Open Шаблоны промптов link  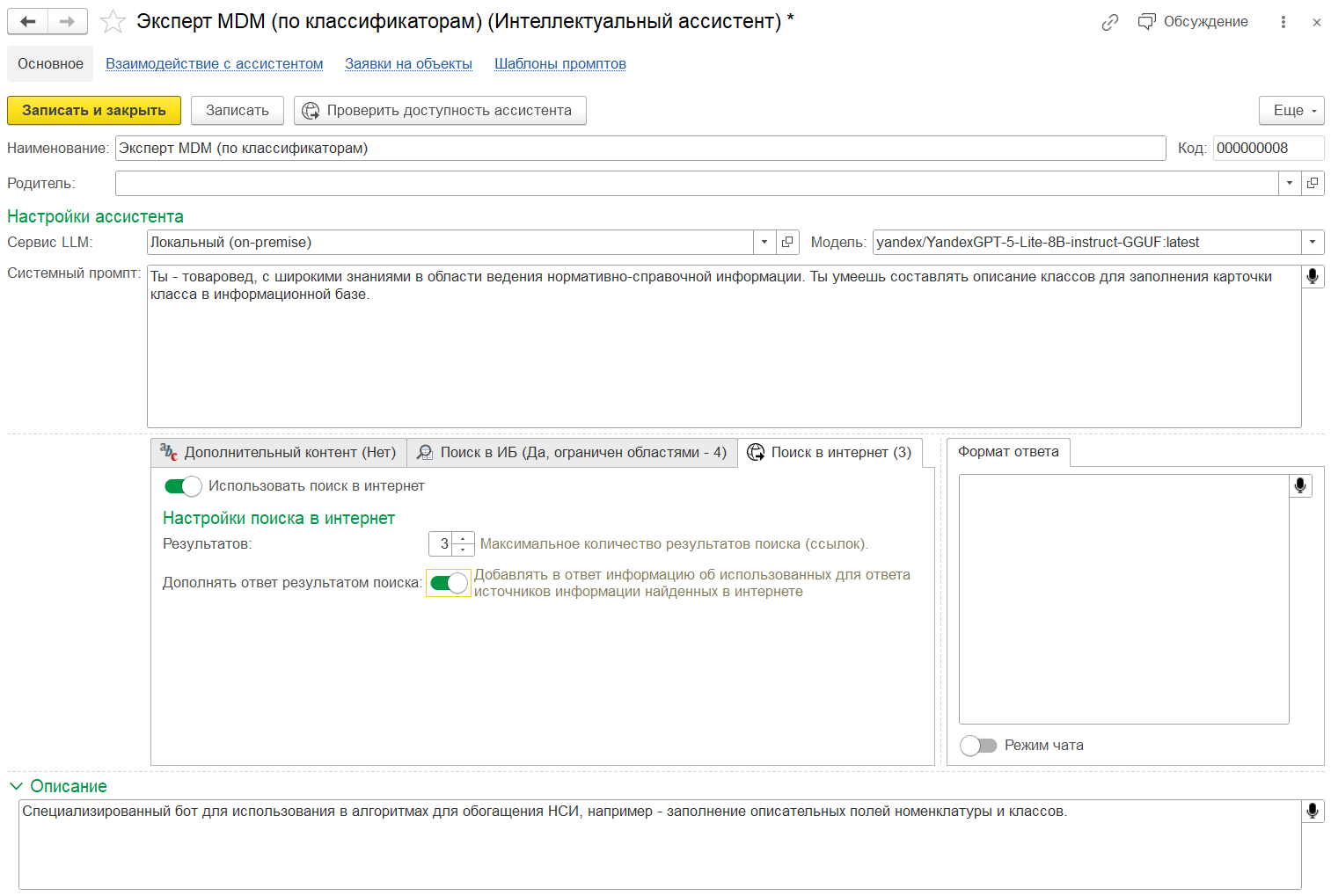[560, 63]
